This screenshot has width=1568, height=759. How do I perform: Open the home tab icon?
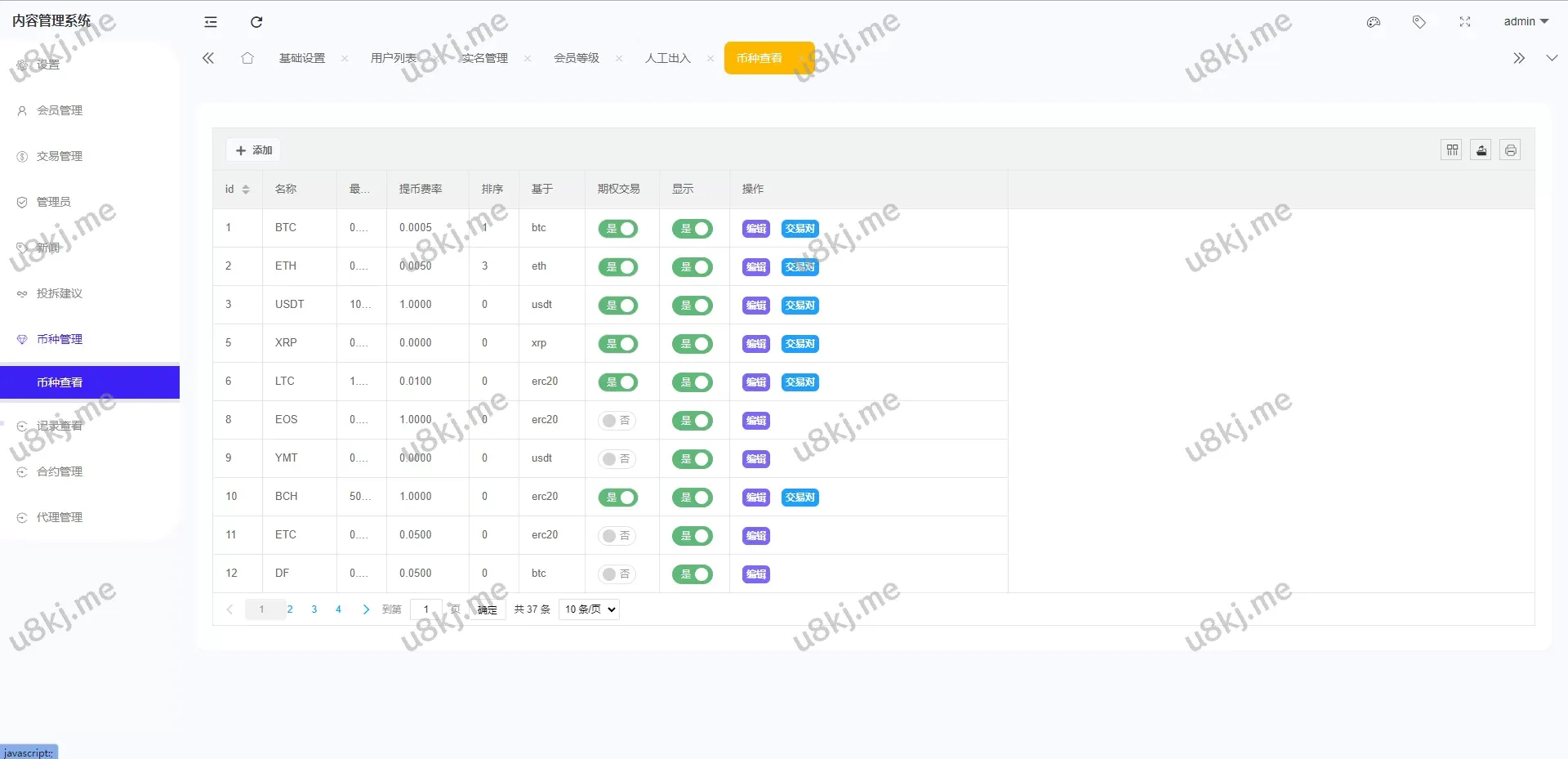[247, 58]
